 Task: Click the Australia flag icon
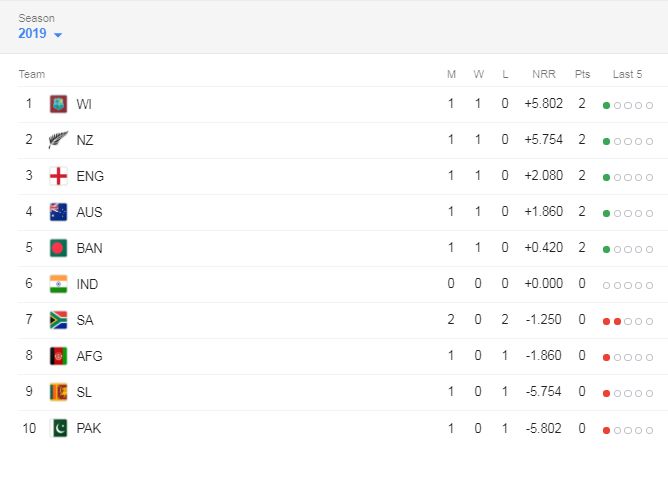point(58,212)
